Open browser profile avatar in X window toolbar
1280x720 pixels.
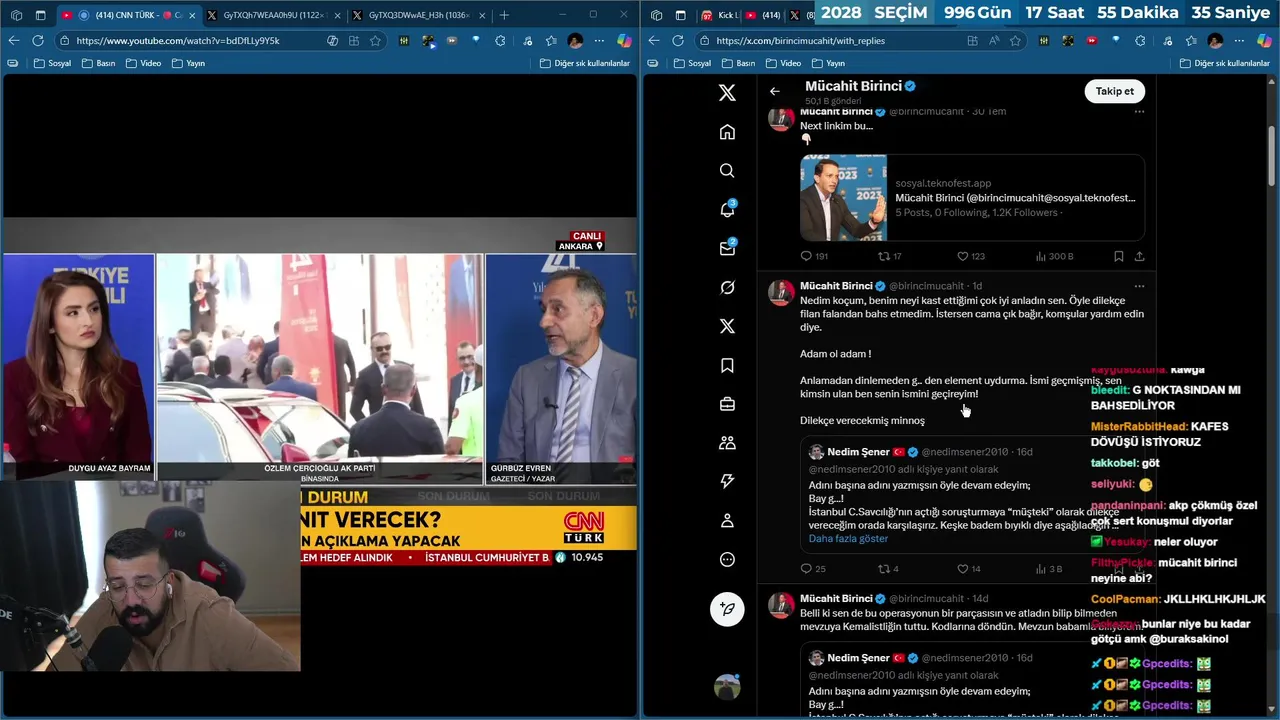click(x=1215, y=41)
